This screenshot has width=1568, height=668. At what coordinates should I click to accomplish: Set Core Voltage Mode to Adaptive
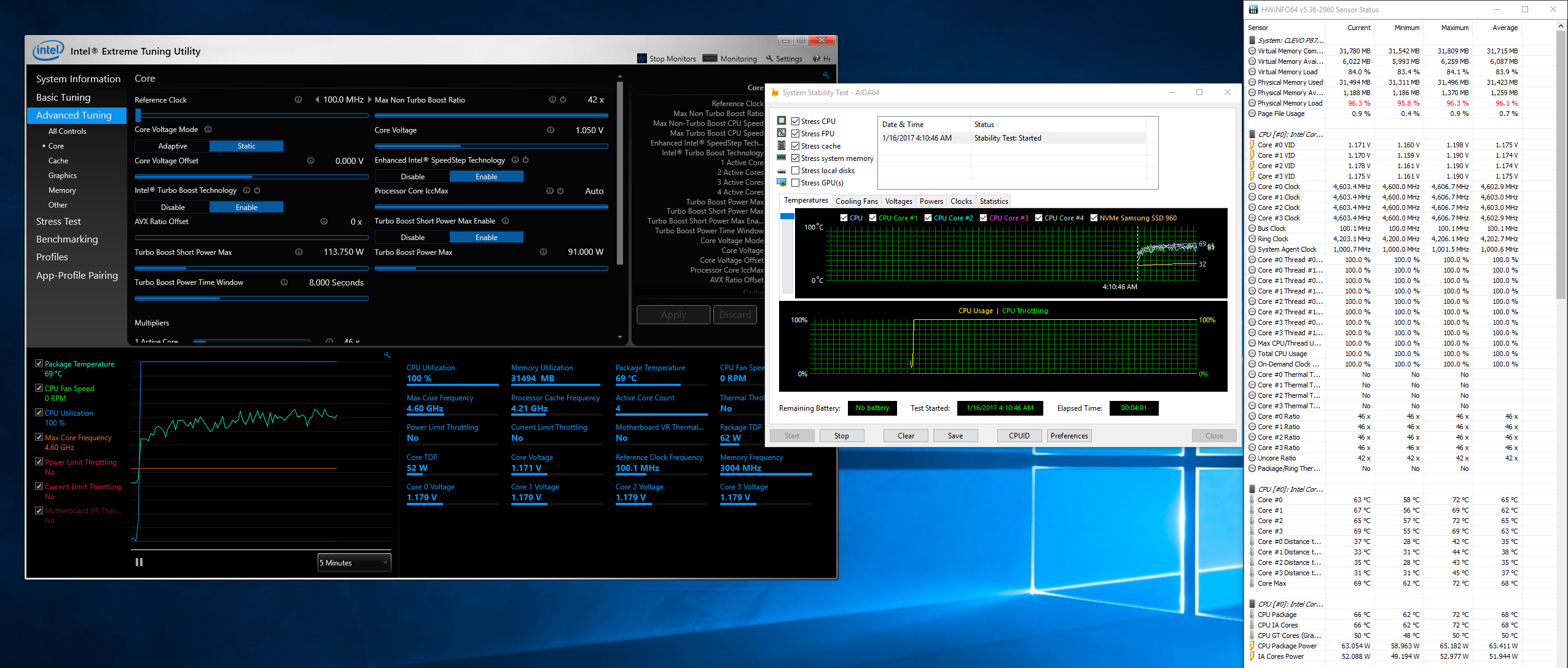[173, 146]
